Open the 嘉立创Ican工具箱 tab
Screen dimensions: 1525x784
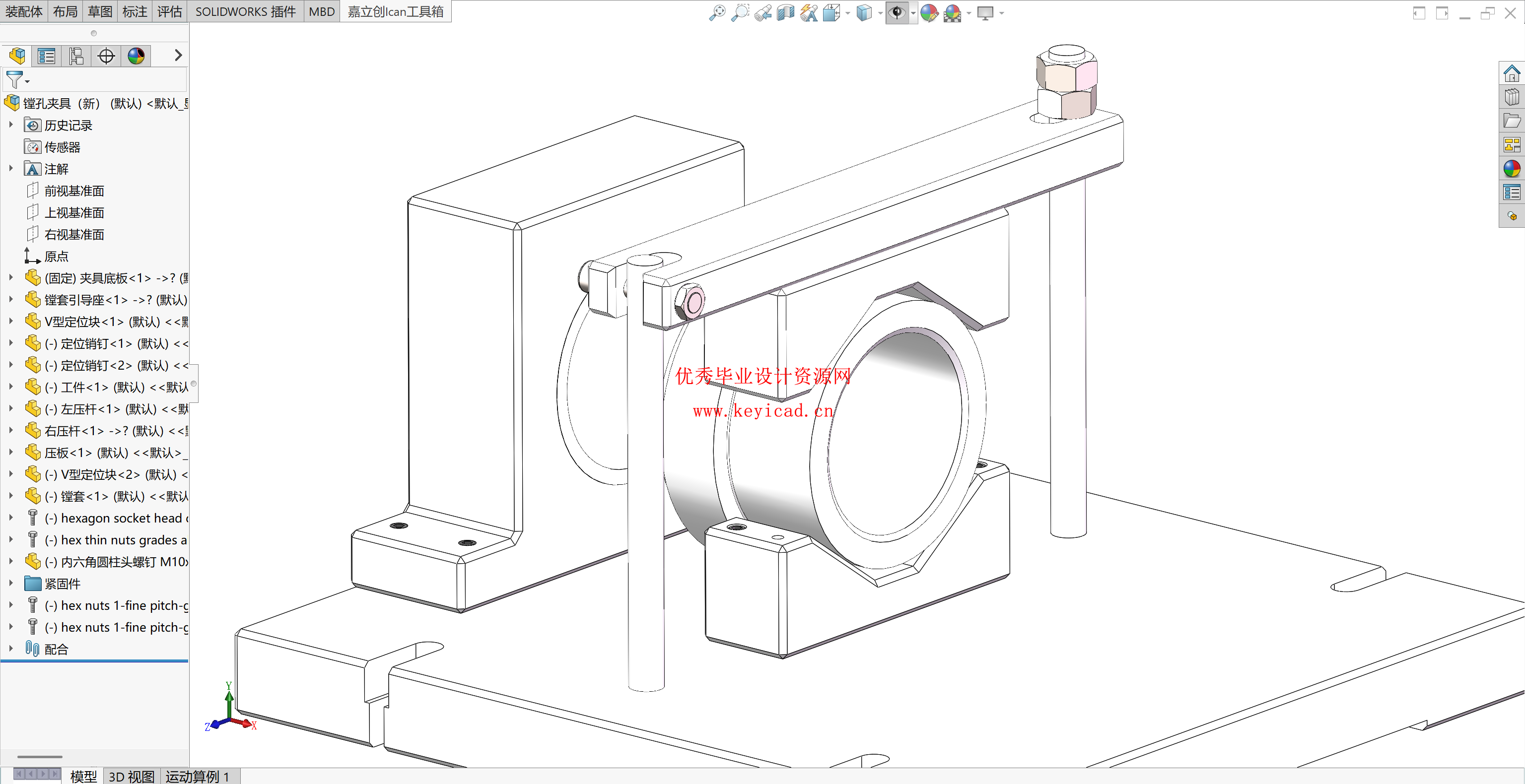pyautogui.click(x=396, y=12)
